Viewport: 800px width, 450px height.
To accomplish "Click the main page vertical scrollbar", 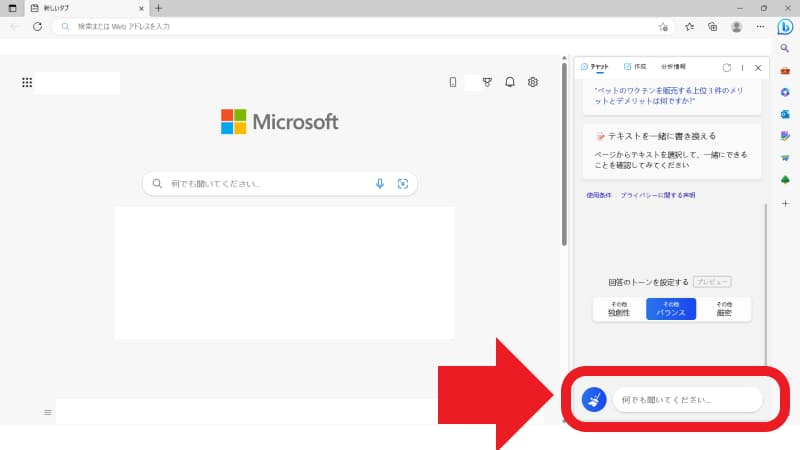I will (564, 153).
